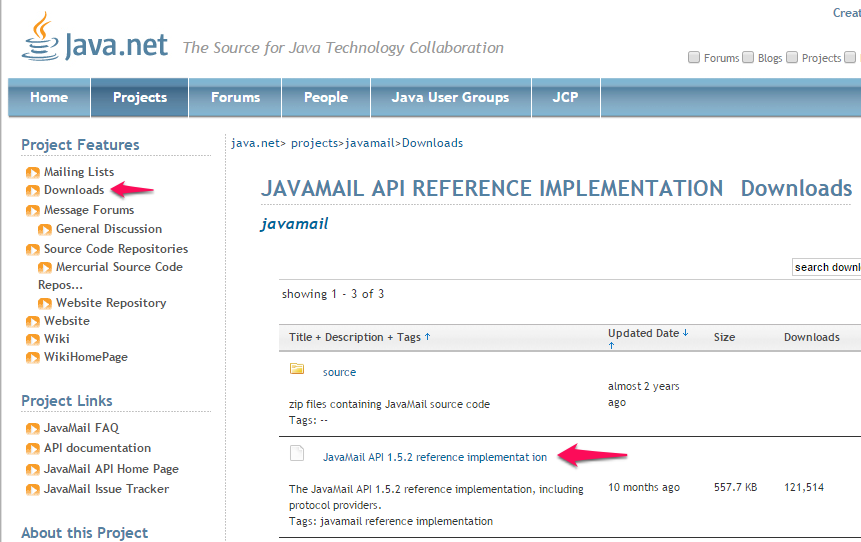Open the JavaMail FAQ link
The height and width of the screenshot is (542, 861).
point(81,428)
